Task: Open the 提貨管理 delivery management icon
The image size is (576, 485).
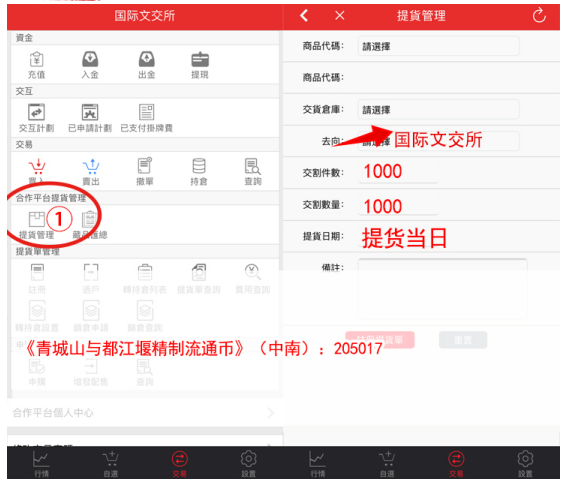Action: [36, 225]
